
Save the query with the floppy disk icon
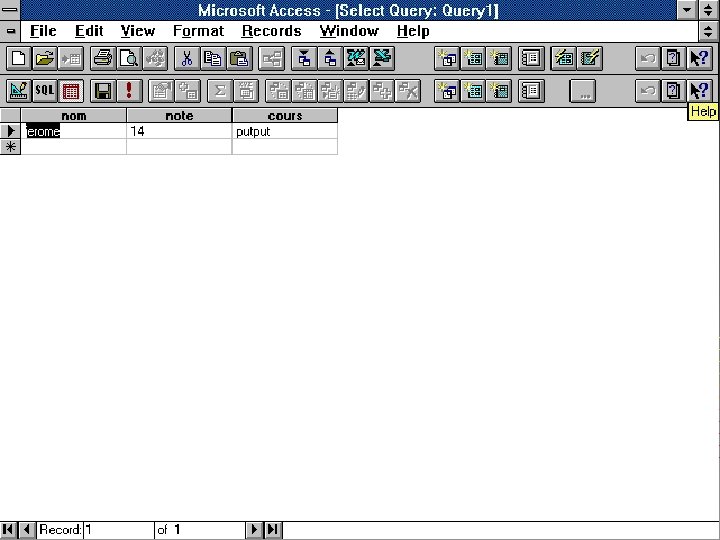tap(103, 91)
